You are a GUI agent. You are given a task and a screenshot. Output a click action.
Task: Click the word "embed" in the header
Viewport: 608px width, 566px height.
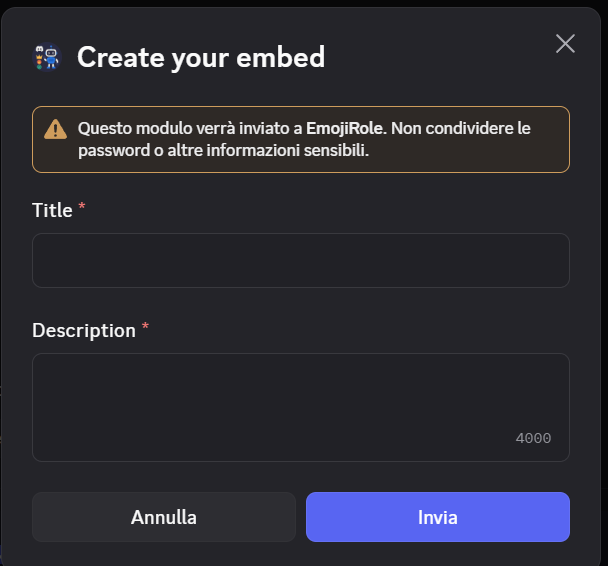(x=285, y=58)
